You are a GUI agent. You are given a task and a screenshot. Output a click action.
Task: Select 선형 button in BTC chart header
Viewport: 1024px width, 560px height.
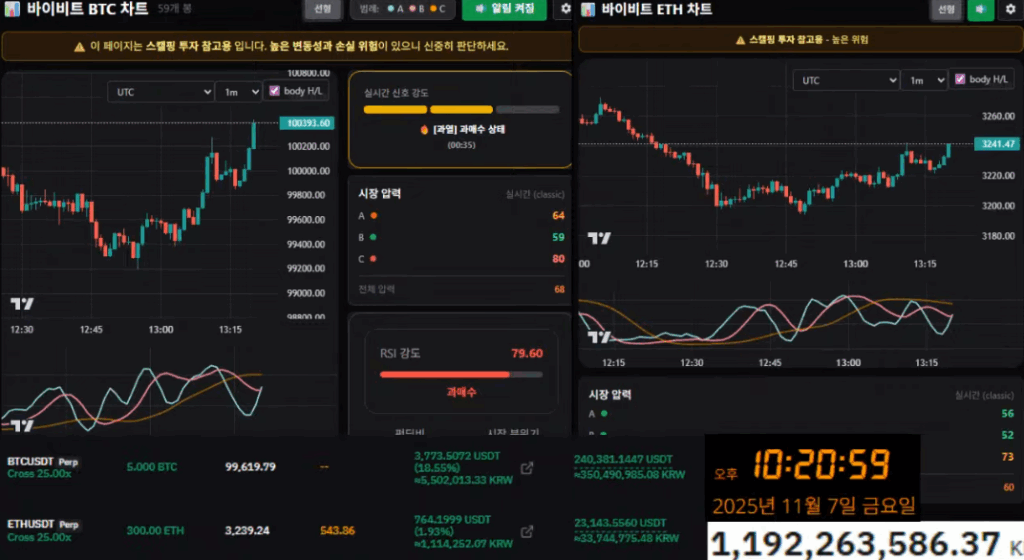(322, 9)
